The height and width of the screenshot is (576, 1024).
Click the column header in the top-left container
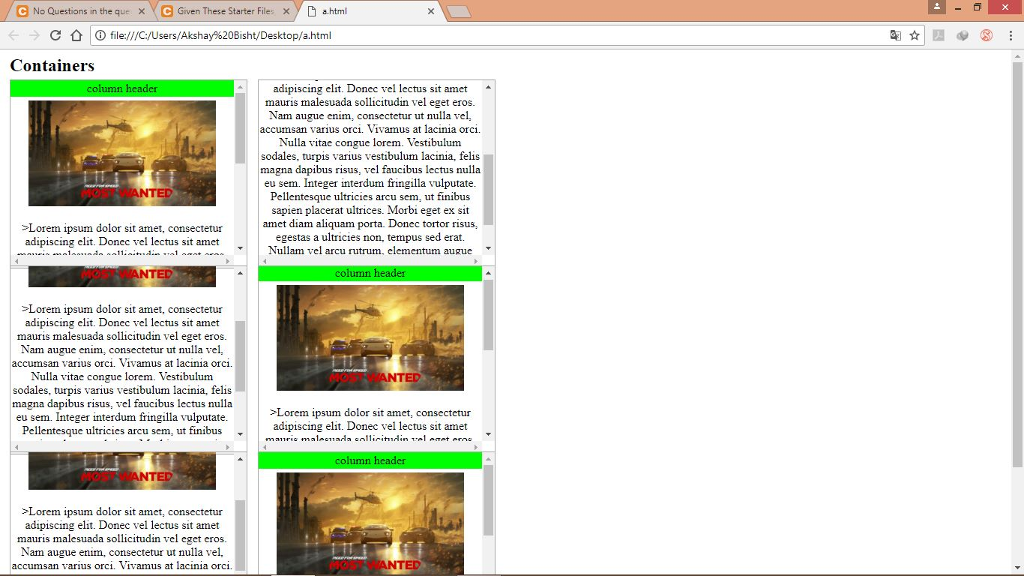pos(122,88)
